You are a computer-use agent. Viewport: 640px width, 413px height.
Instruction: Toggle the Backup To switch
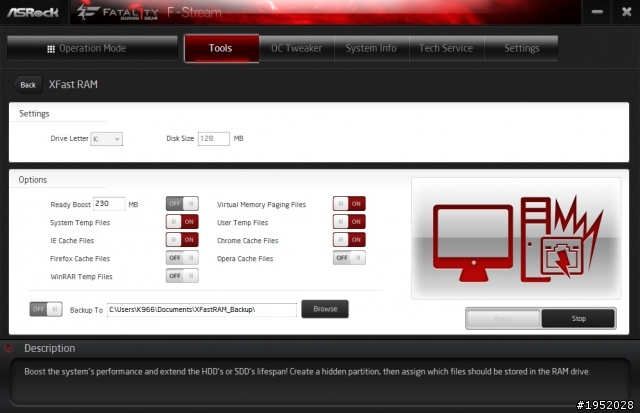tap(46, 309)
